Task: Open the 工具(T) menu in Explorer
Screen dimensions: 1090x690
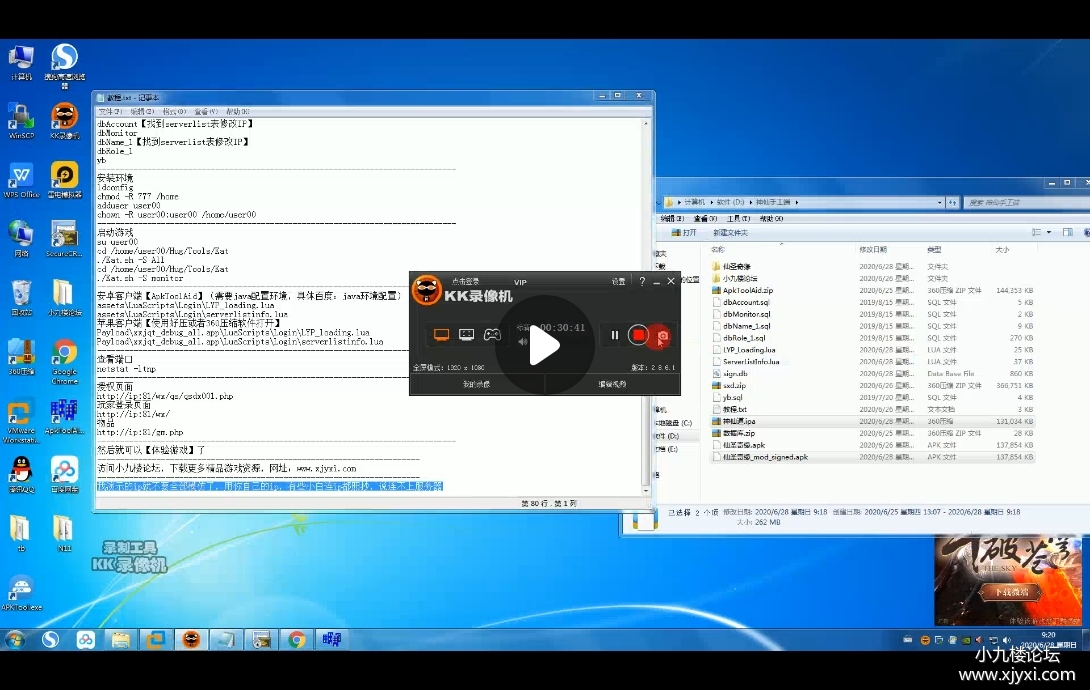Action: point(738,218)
